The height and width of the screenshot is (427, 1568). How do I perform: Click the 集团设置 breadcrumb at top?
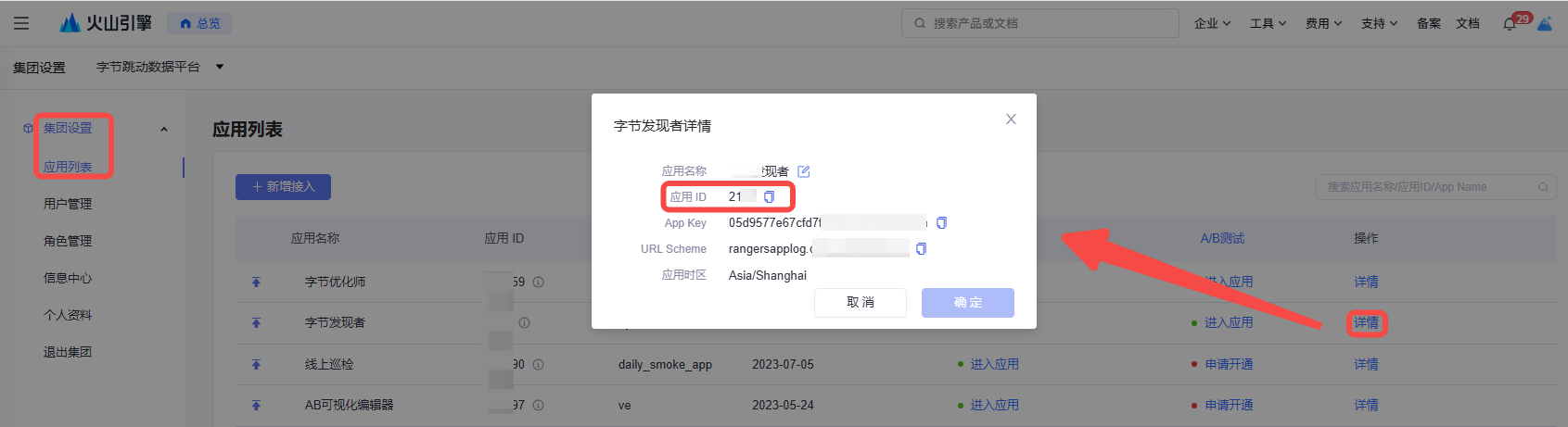point(39,68)
